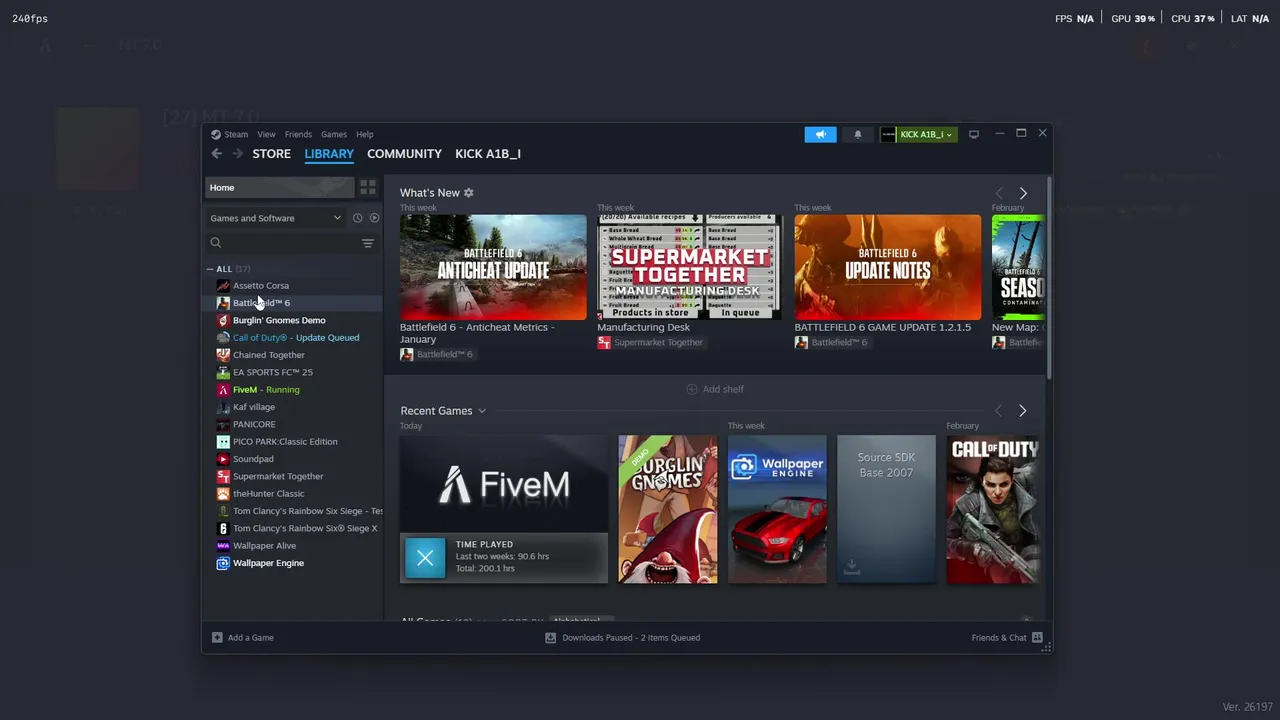Collapse the ALL games category
The image size is (1280, 720).
tap(210, 269)
